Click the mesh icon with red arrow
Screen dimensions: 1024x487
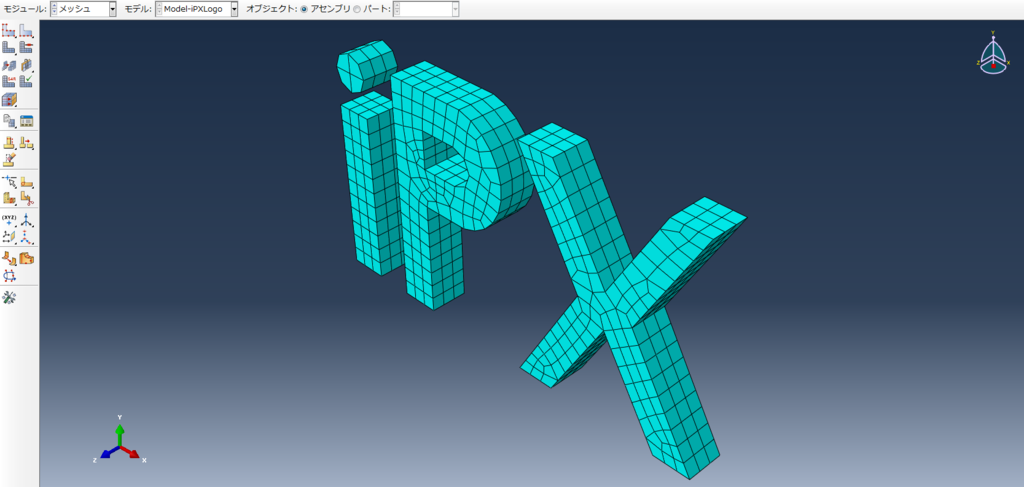pyautogui.click(x=26, y=47)
